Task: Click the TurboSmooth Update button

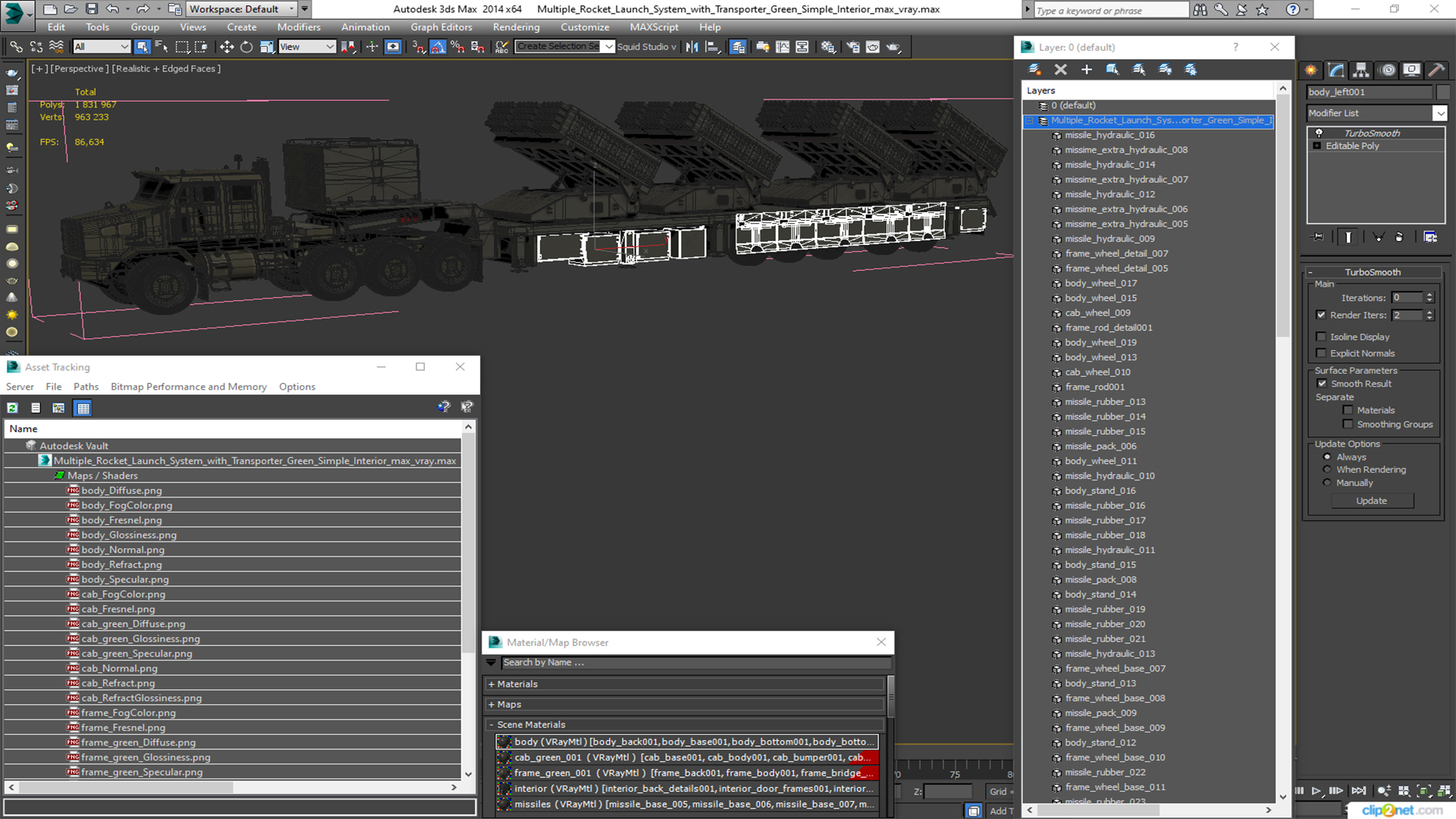Action: tap(1371, 501)
